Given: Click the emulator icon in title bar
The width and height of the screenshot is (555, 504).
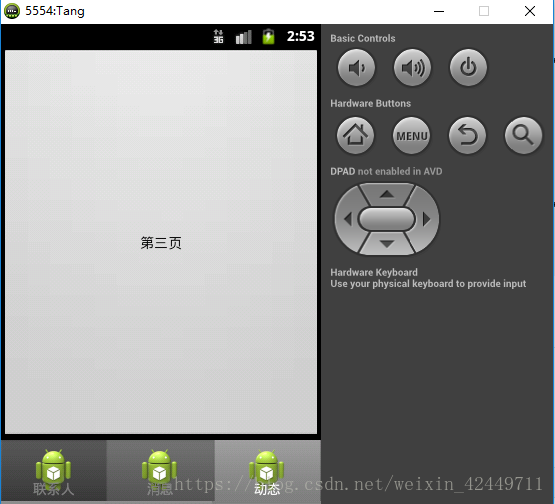Looking at the screenshot, I should pyautogui.click(x=12, y=11).
